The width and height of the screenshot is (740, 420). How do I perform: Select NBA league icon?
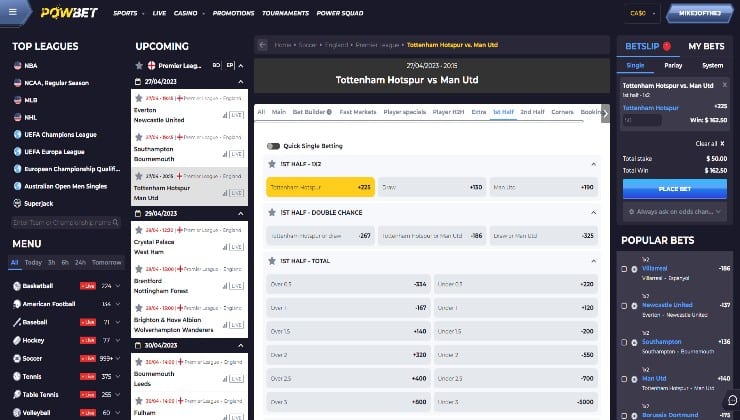[17, 66]
